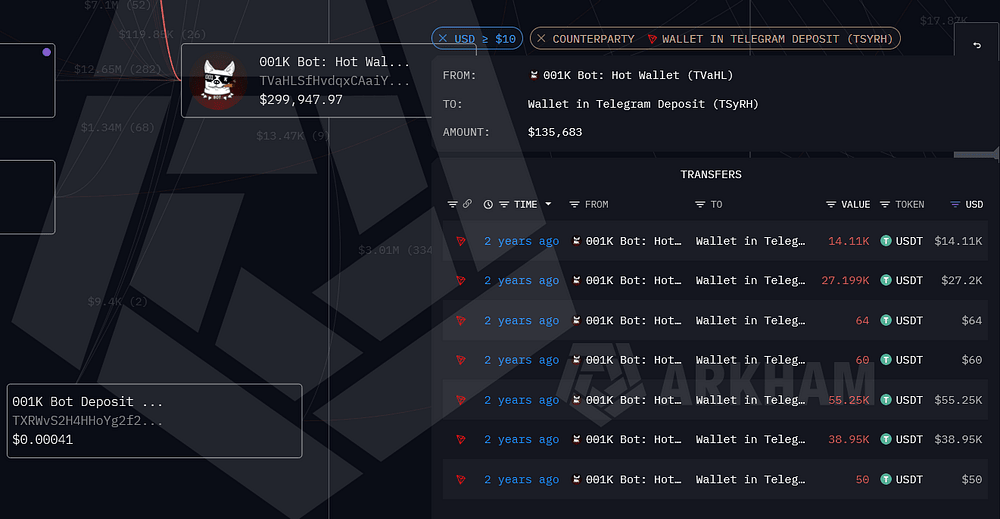Toggle the TIME sort arrow

pos(548,205)
